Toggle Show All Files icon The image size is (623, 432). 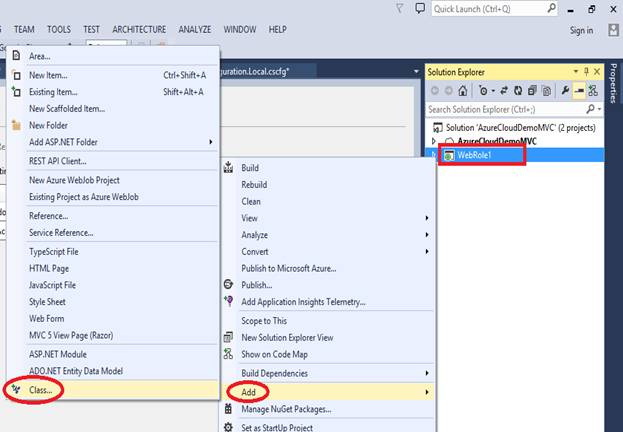(547, 91)
